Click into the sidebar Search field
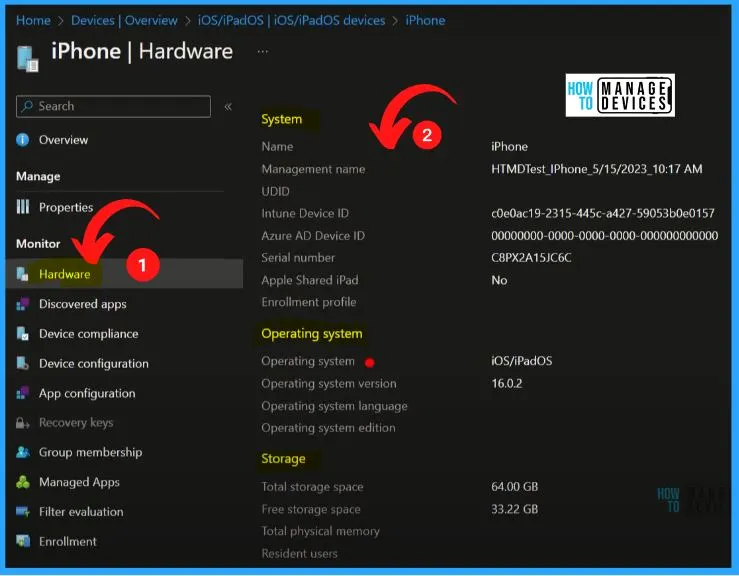This screenshot has height=576, width=739. tap(113, 106)
